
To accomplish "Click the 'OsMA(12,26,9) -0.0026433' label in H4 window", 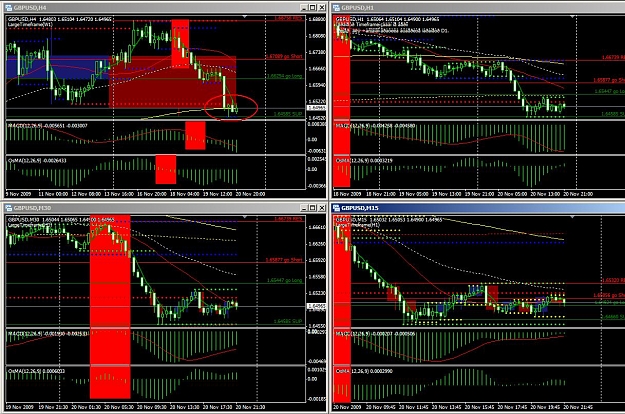I will (x=37, y=161).
